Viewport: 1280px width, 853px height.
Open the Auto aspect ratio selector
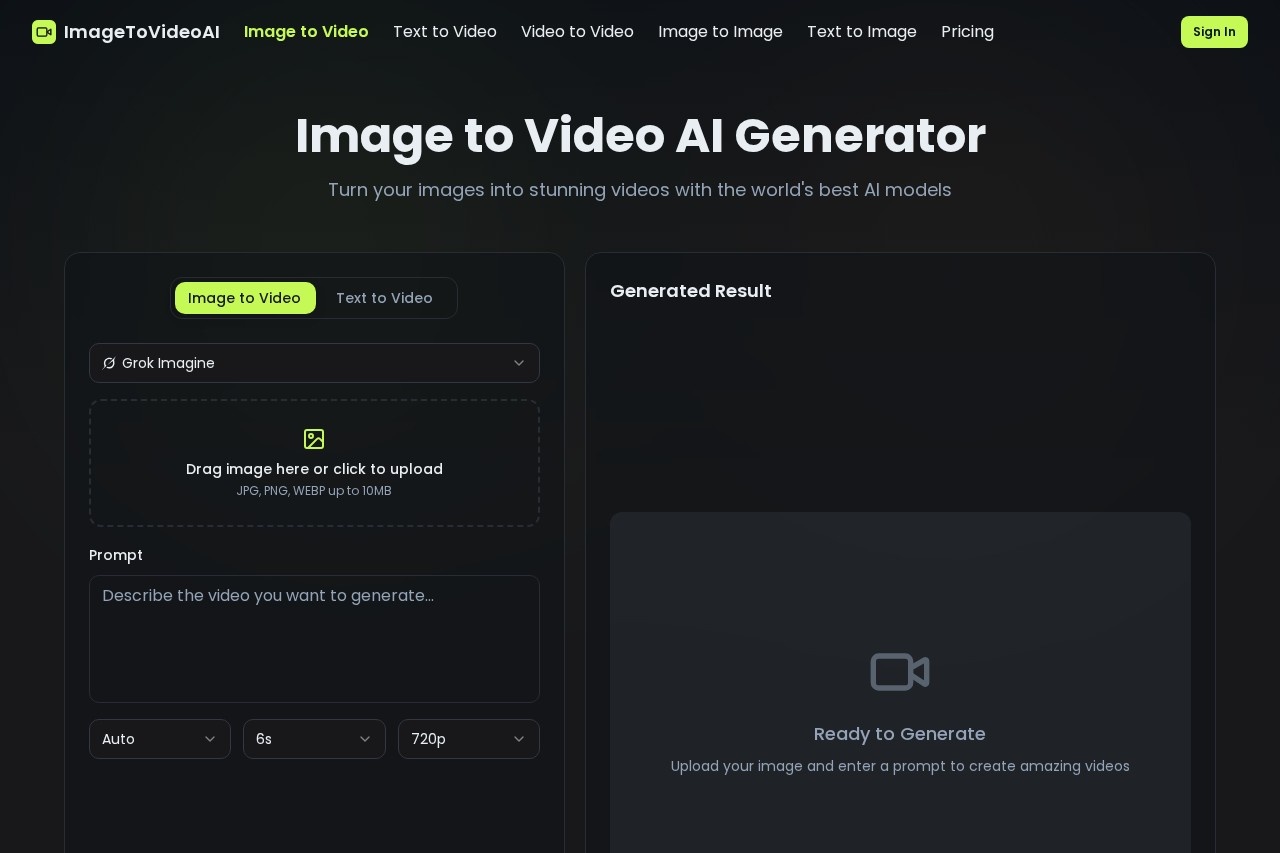[x=160, y=739]
